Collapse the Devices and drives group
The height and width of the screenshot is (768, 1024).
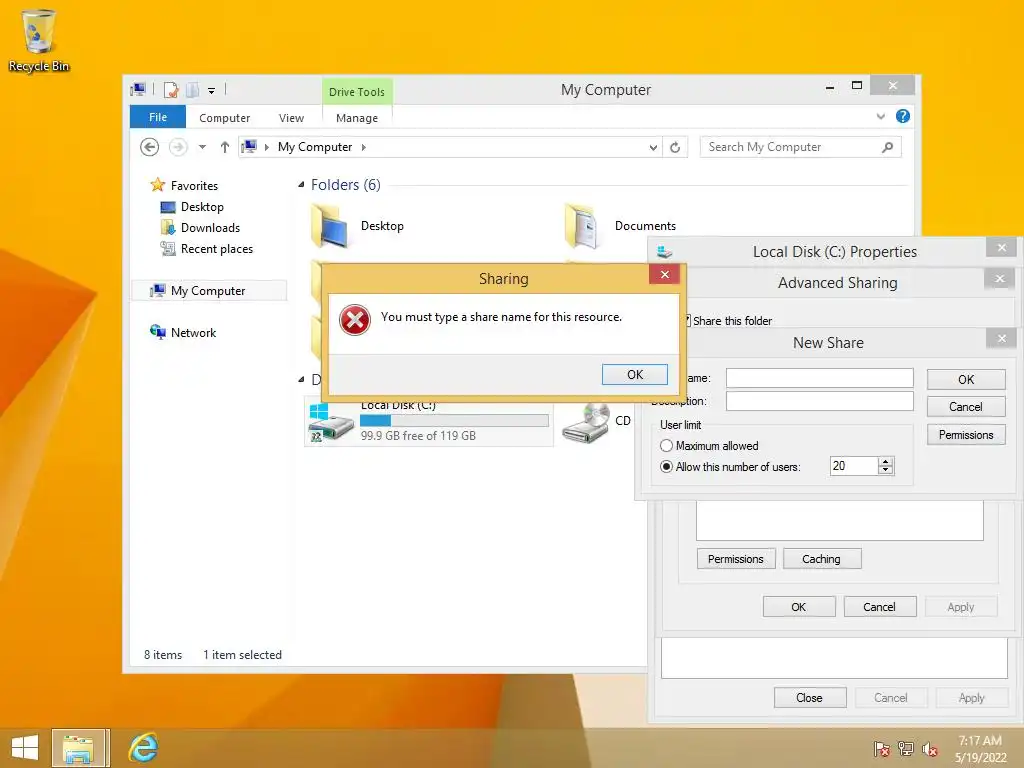pos(301,379)
